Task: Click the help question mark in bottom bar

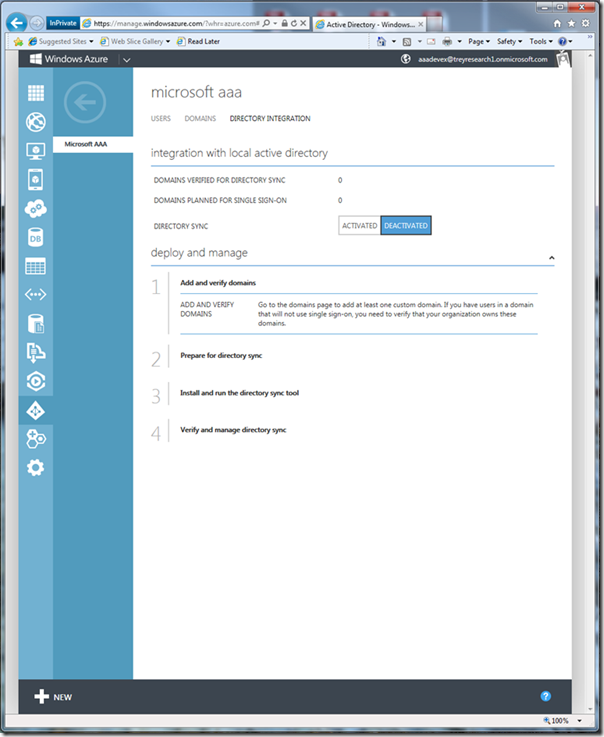Action: [545, 696]
